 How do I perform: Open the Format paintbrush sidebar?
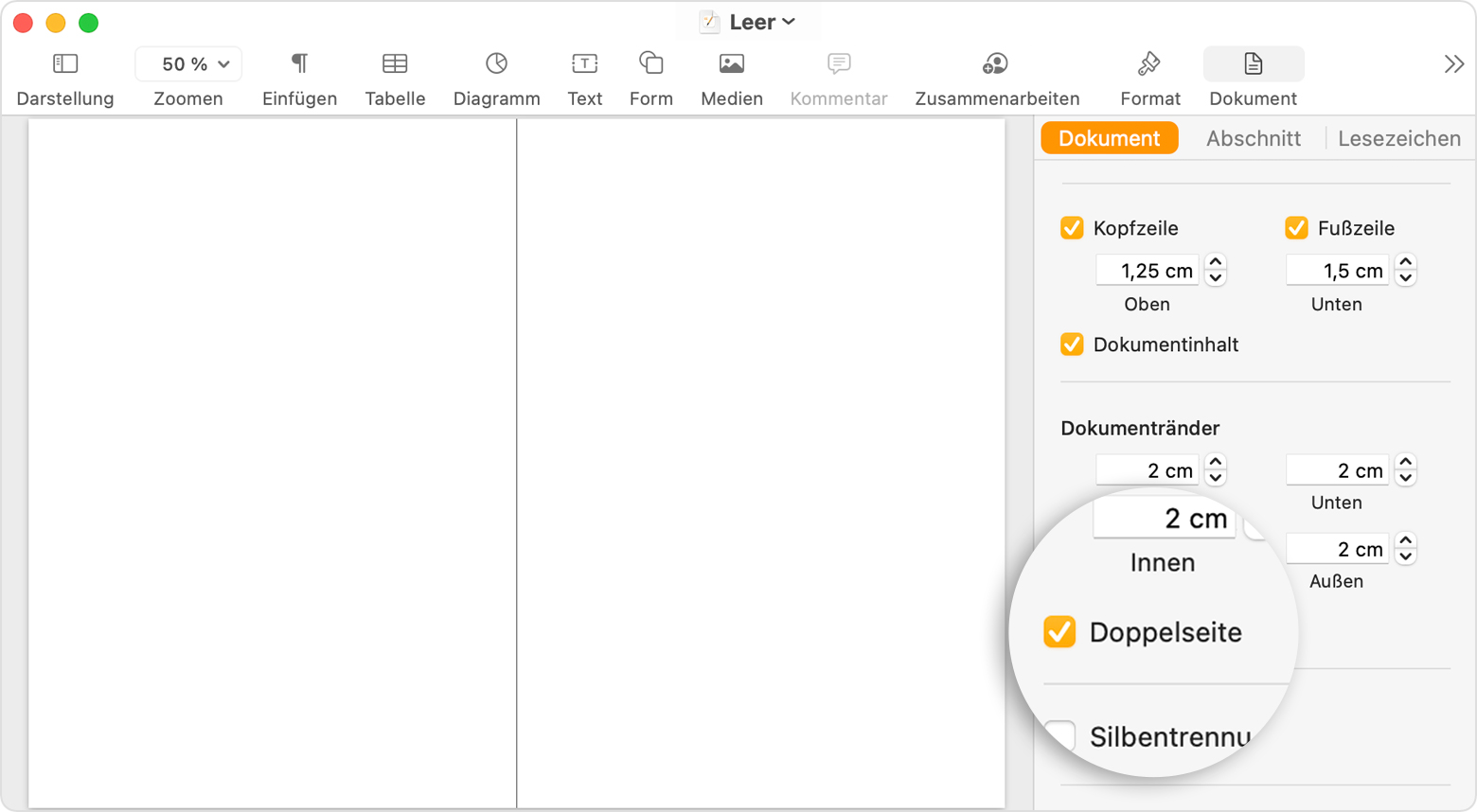pos(1149,64)
